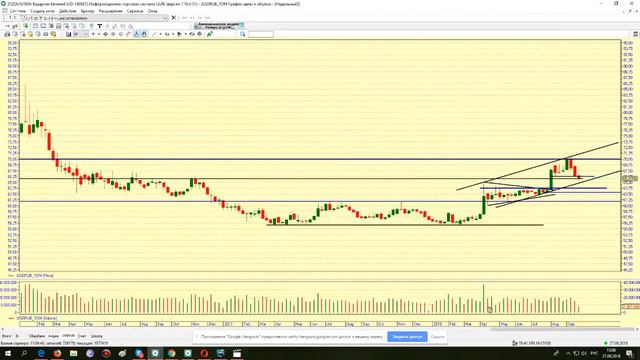Open the notification center icon
The height and width of the screenshot is (360, 640).
click(x=630, y=353)
